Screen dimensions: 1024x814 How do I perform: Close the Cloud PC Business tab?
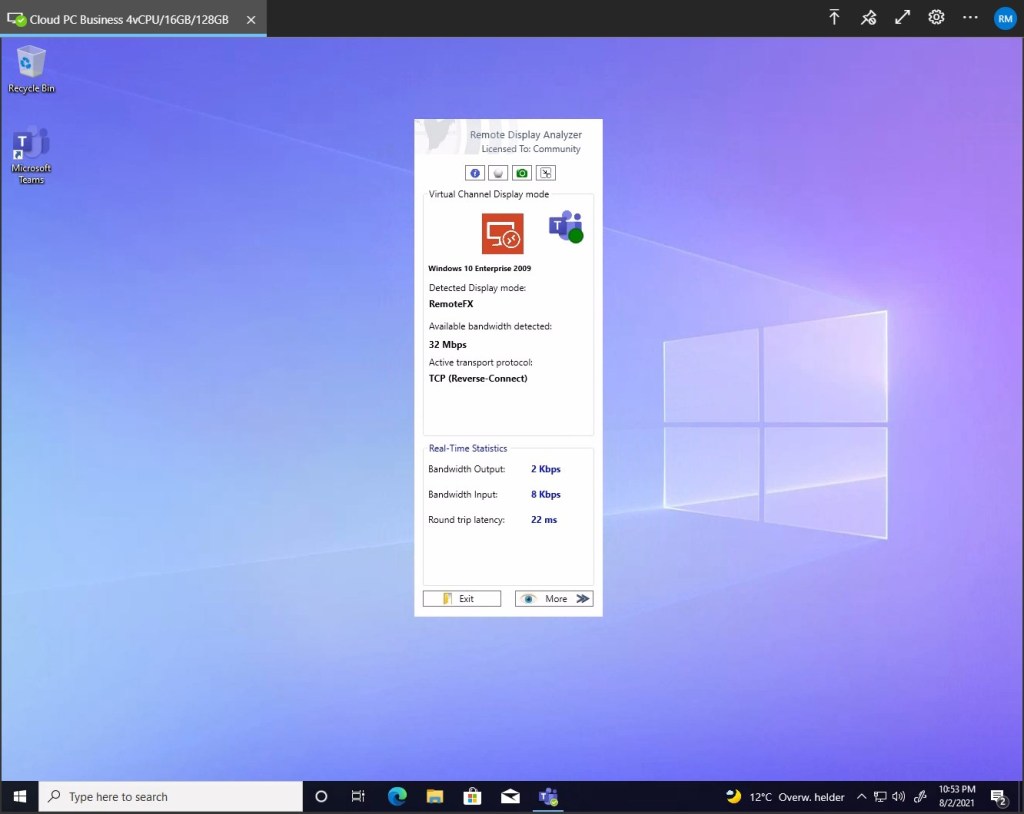point(251,20)
